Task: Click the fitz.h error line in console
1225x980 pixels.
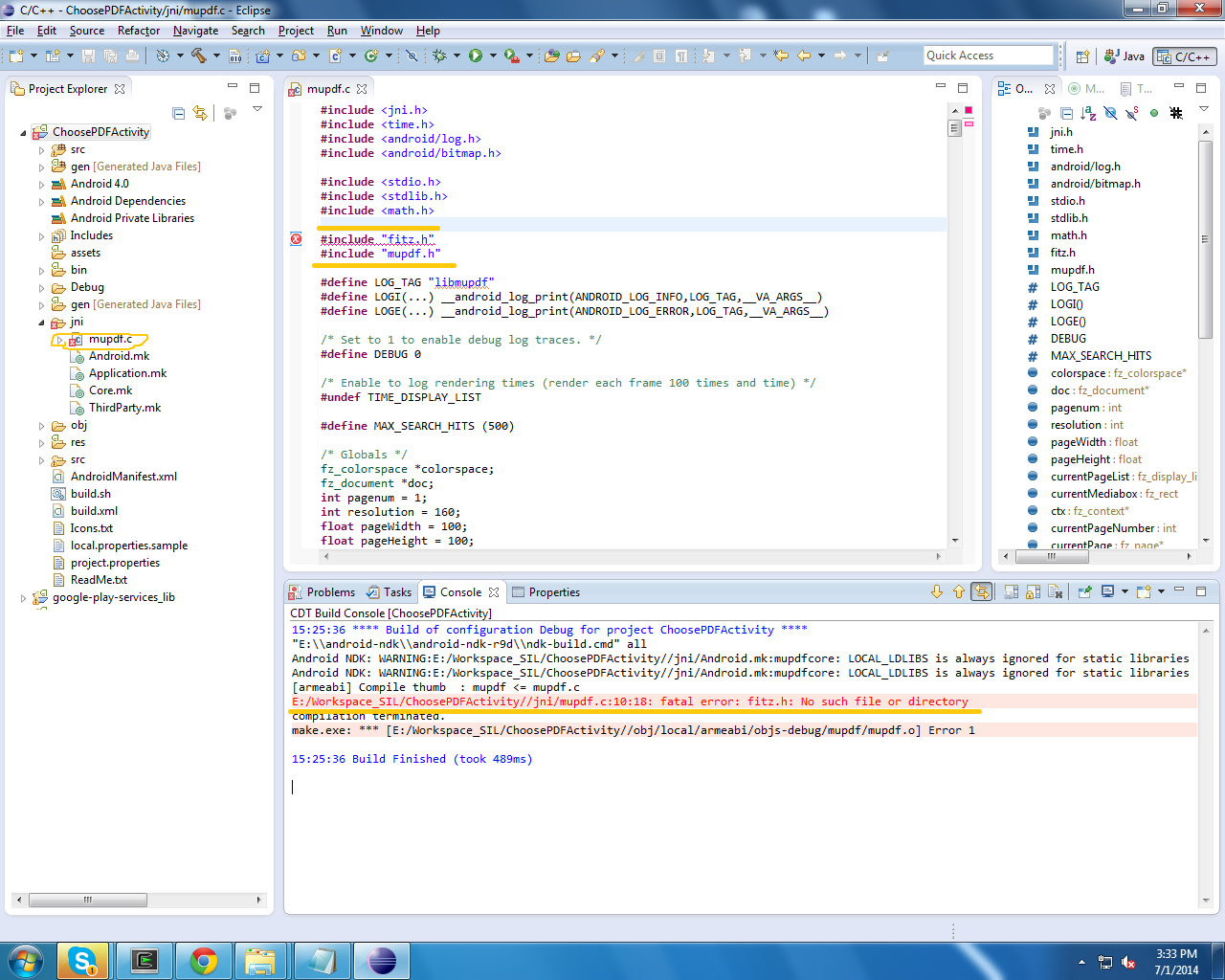Action: [630, 702]
